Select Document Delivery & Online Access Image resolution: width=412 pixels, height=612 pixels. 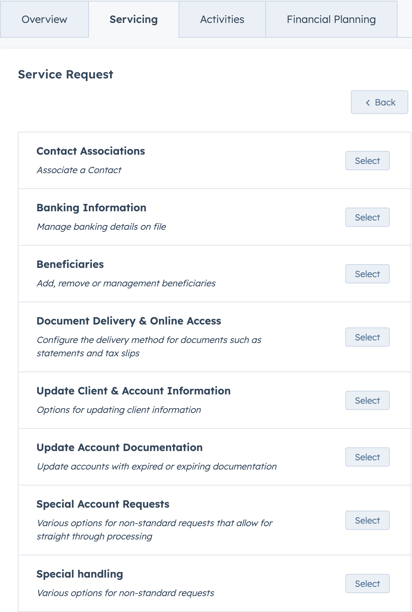367,337
